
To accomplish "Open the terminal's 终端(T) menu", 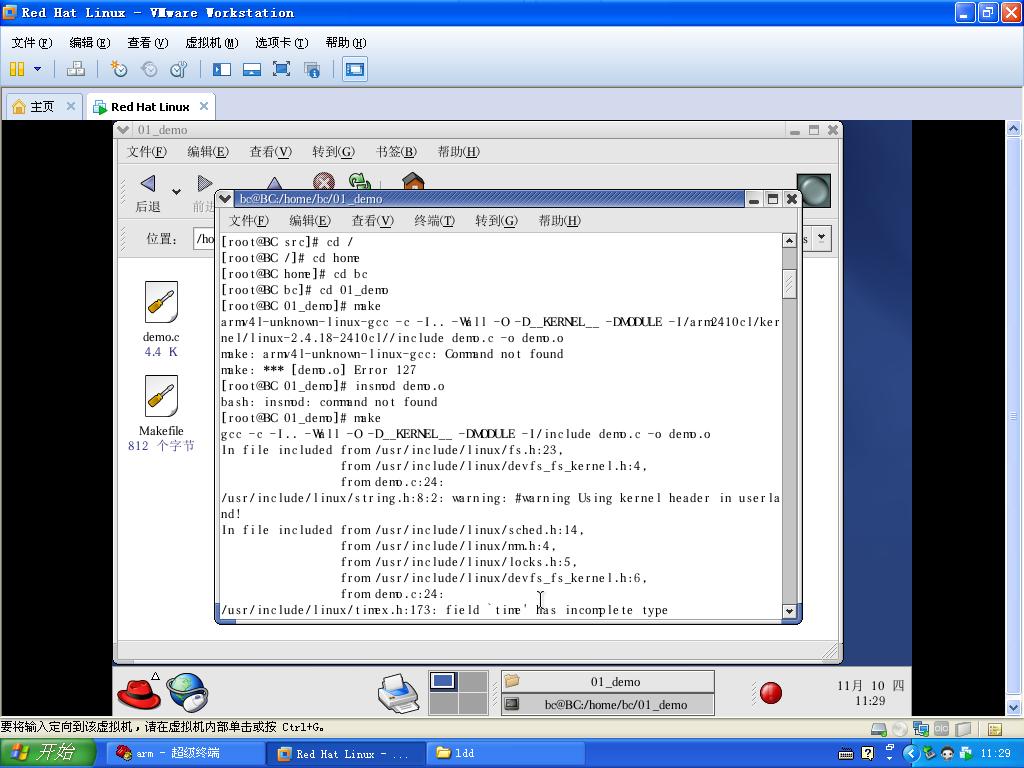I will [434, 221].
